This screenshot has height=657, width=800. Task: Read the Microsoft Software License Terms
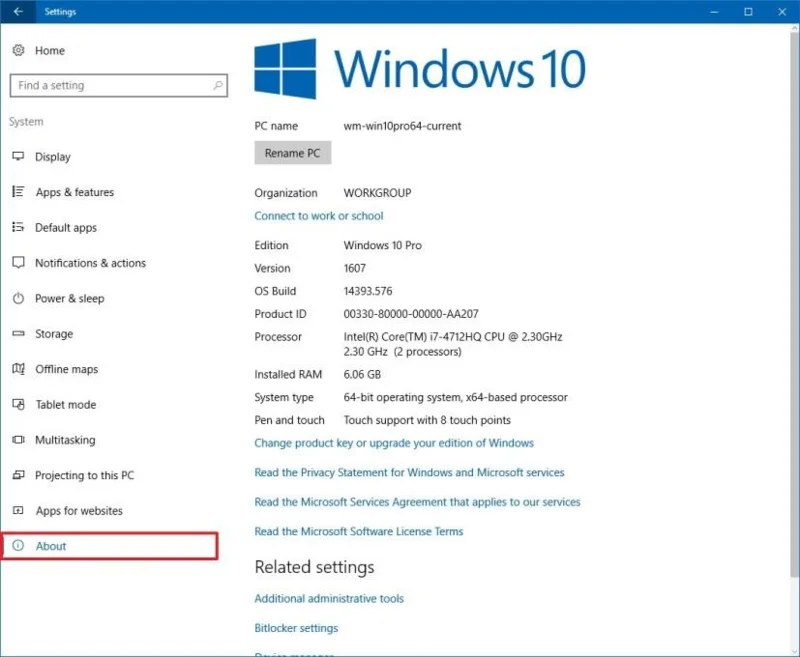point(359,532)
